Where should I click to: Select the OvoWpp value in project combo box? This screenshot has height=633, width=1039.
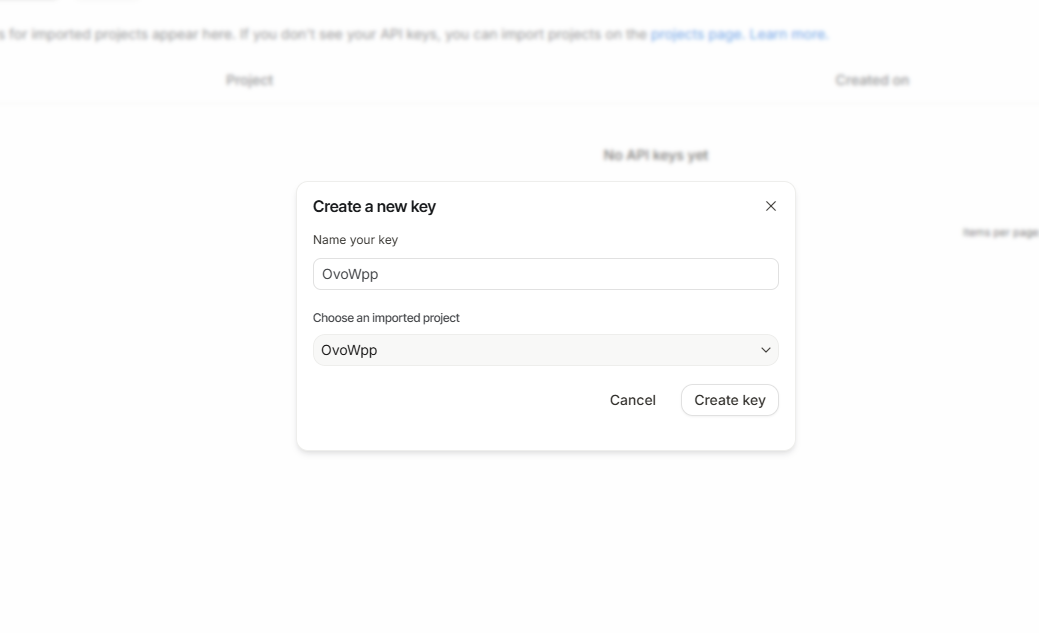click(349, 350)
